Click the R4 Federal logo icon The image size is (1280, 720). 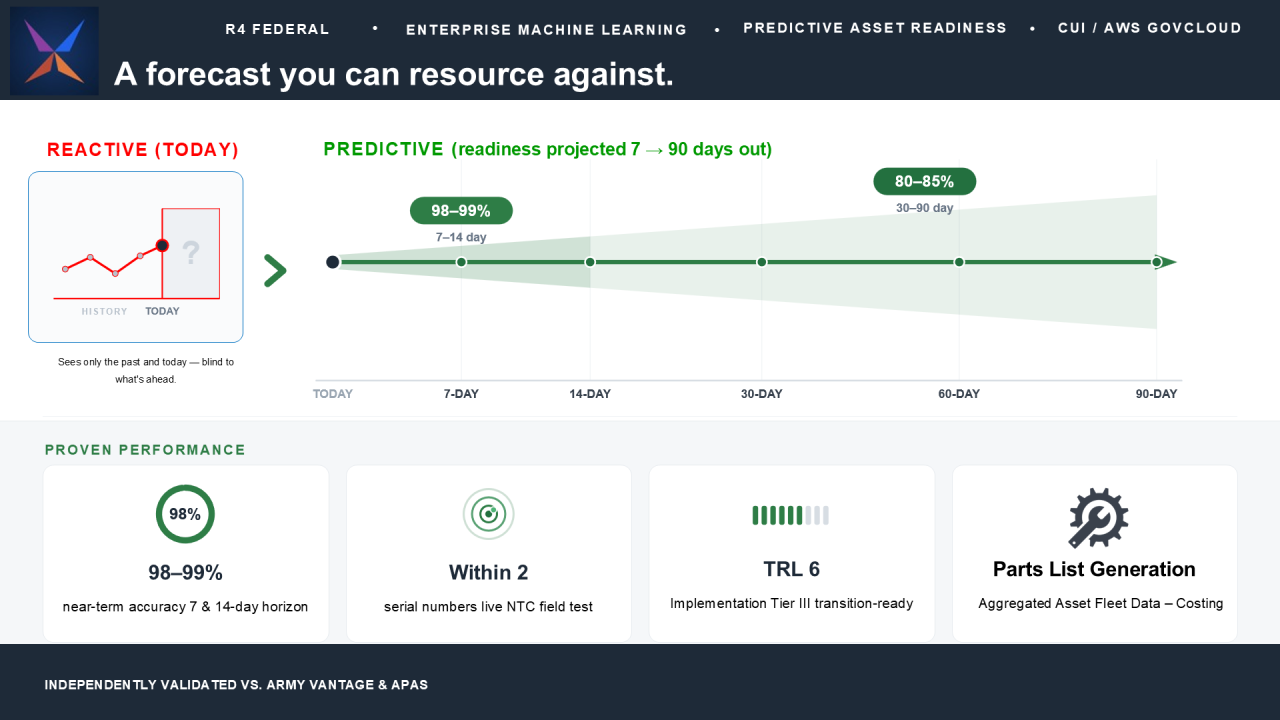tap(54, 51)
